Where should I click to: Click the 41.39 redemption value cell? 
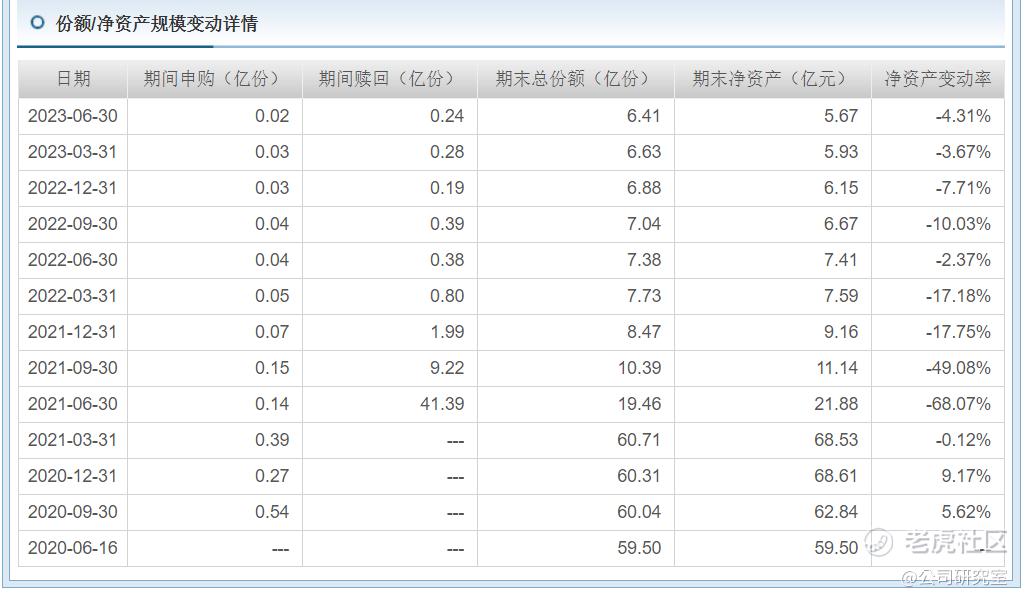(390, 404)
